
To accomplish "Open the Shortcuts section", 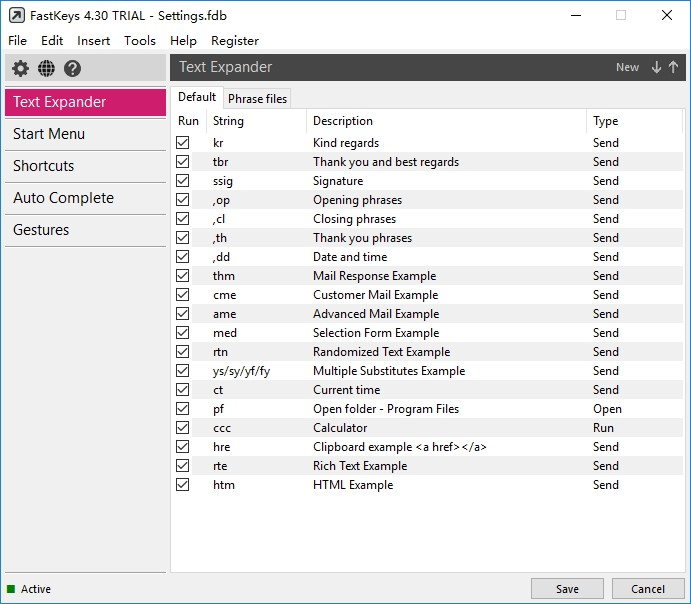I will pos(85,166).
